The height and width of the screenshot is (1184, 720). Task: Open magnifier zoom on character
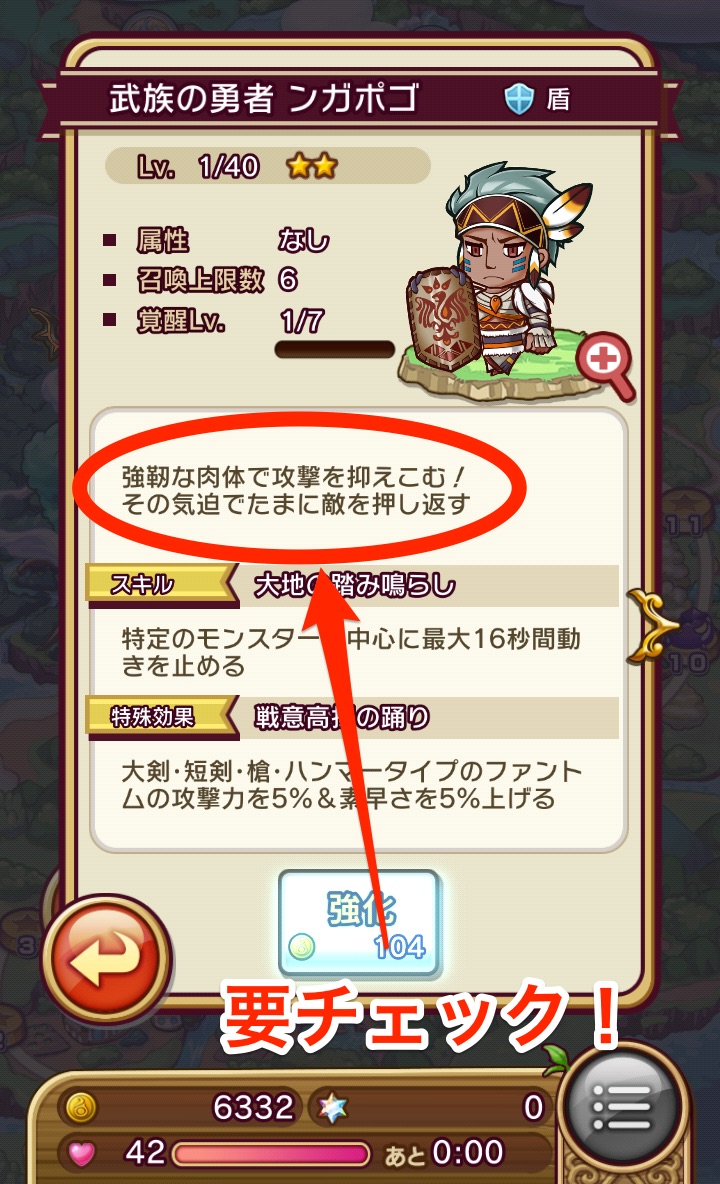tap(606, 365)
